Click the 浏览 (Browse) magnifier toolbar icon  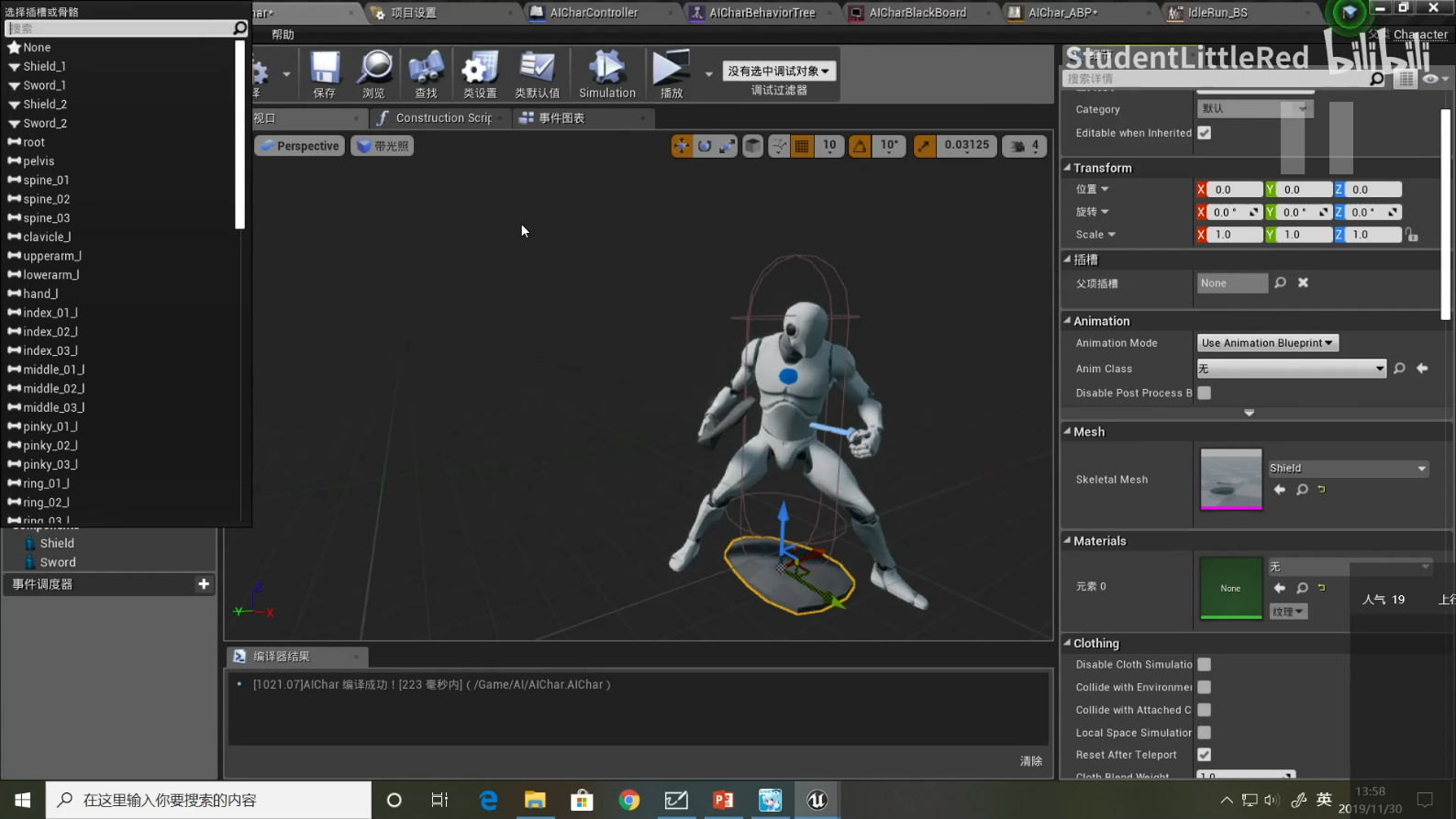(x=374, y=74)
